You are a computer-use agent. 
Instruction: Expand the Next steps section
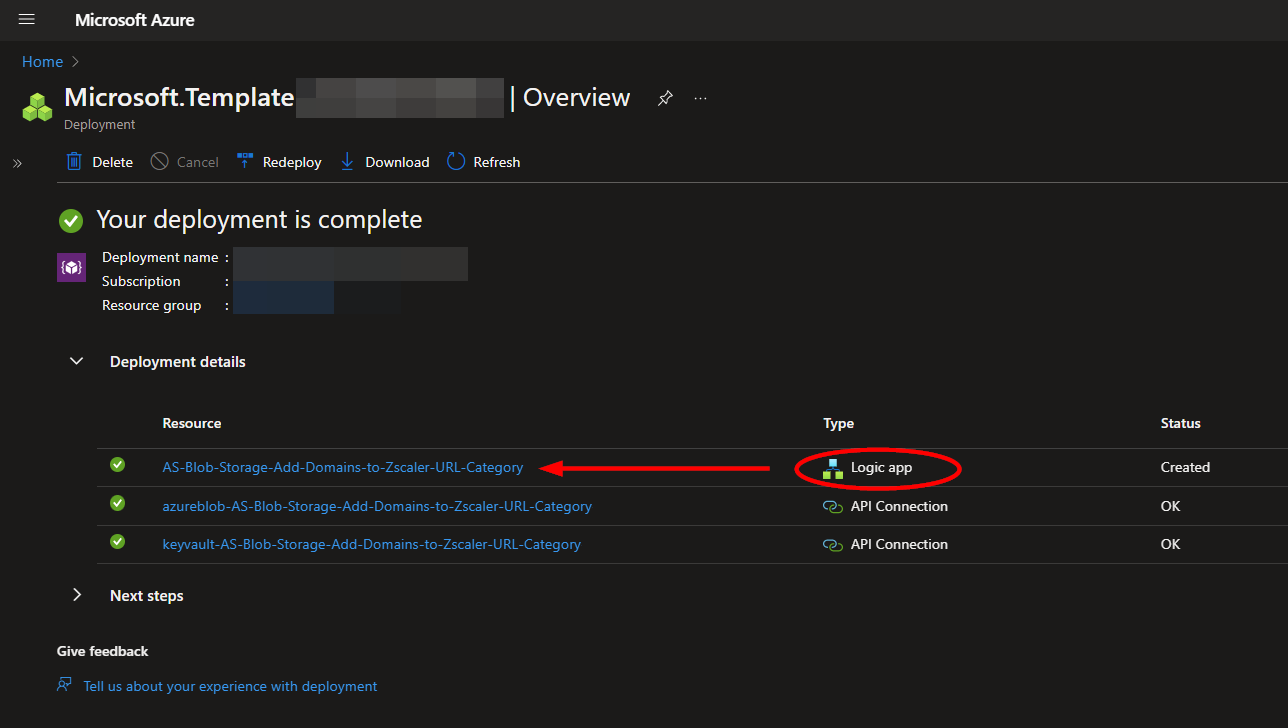[76, 595]
